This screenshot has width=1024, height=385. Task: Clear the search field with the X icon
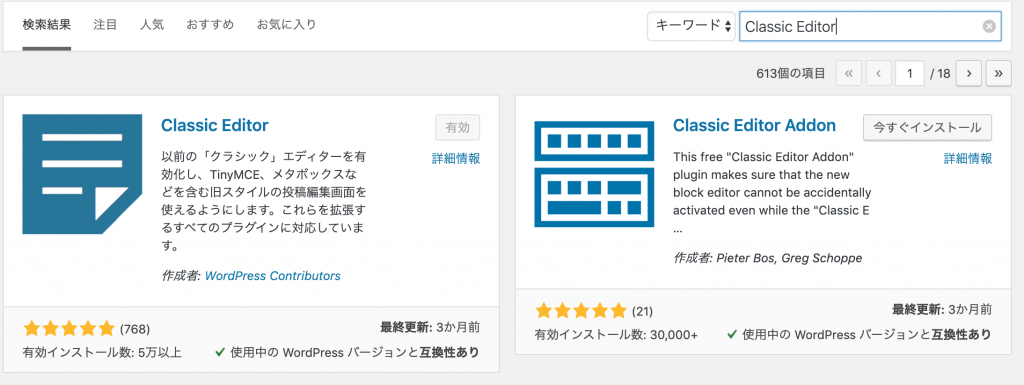pos(989,27)
